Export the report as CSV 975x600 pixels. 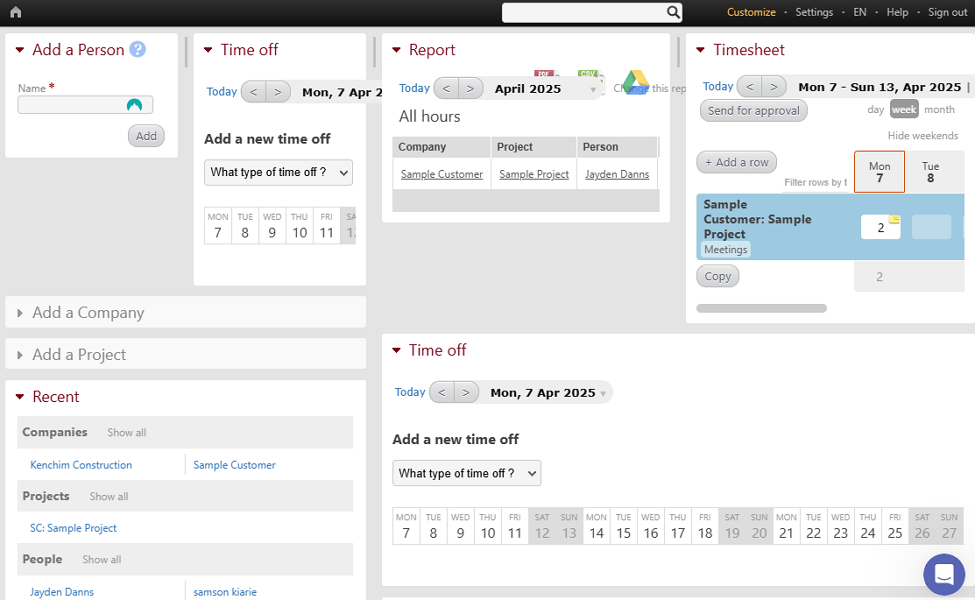coord(588,73)
